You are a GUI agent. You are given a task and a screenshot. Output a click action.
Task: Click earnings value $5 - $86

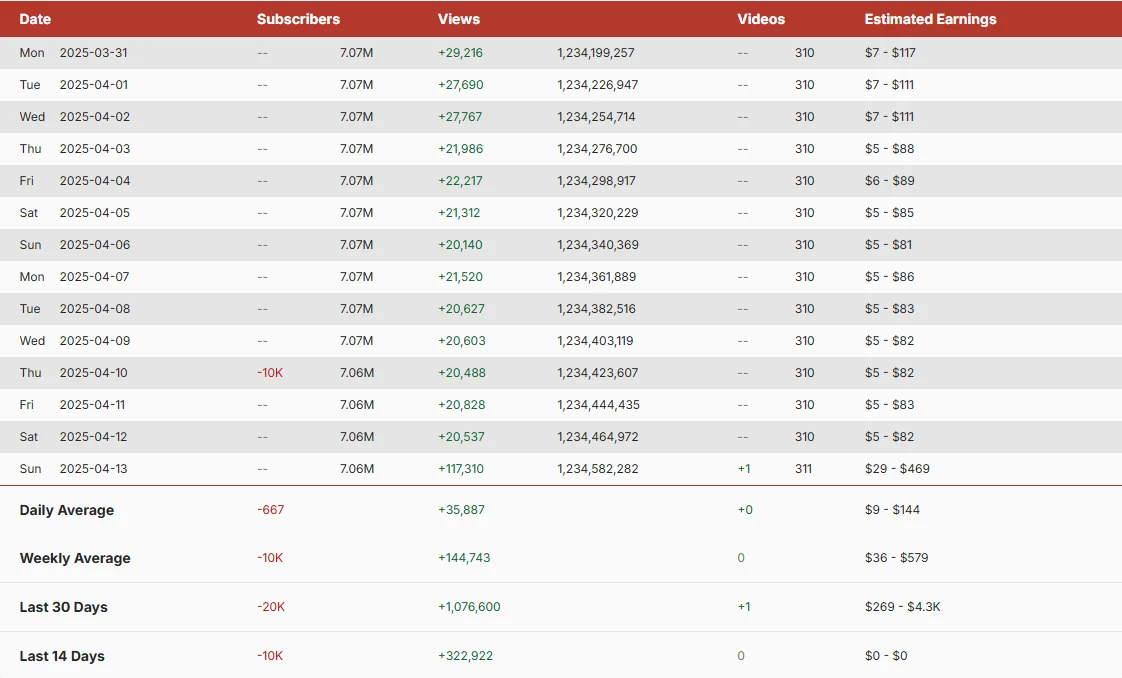[889, 277]
